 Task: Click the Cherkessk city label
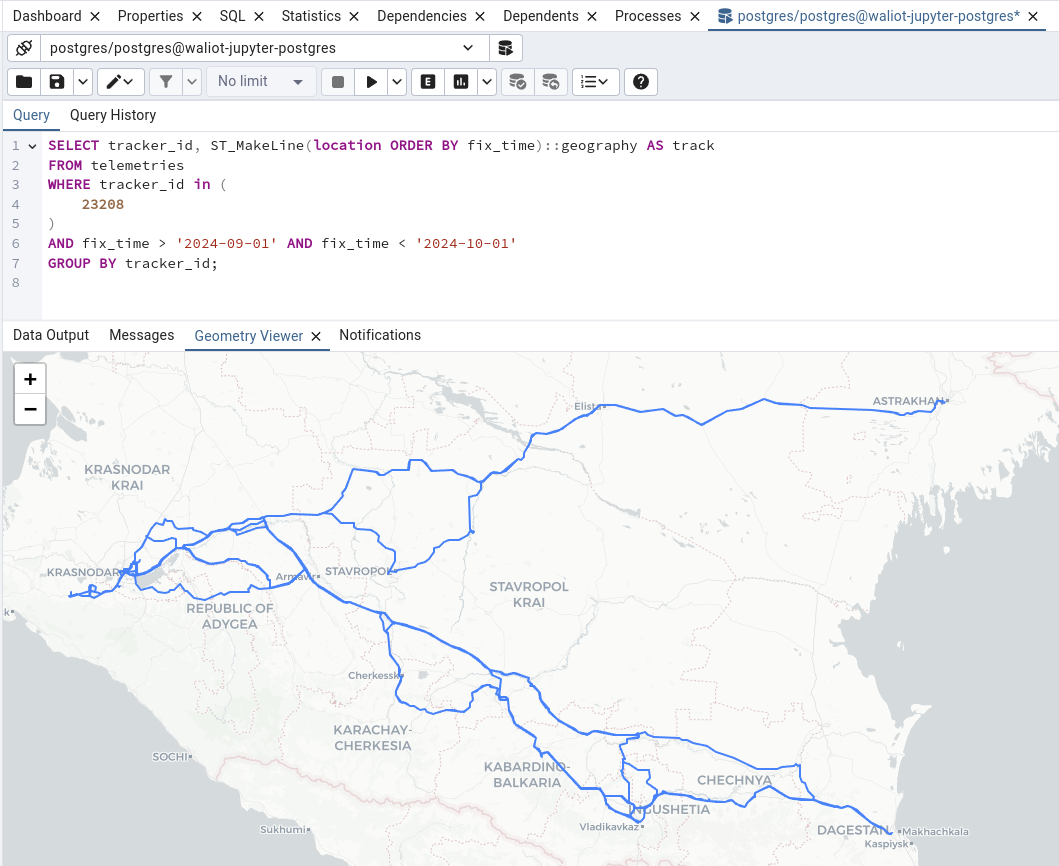tap(373, 676)
